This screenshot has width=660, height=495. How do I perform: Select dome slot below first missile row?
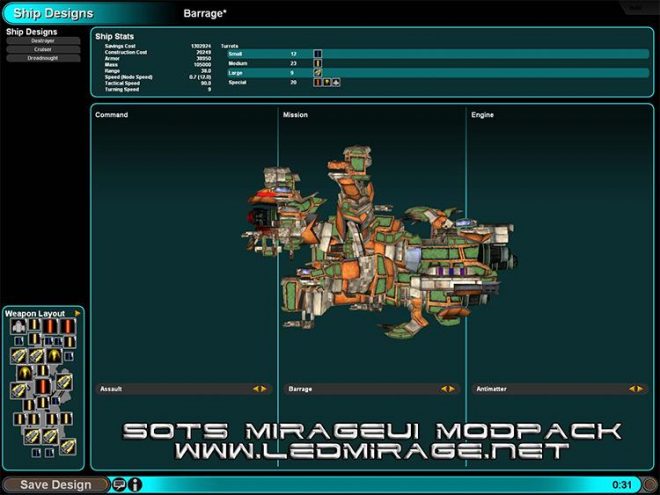25,373
